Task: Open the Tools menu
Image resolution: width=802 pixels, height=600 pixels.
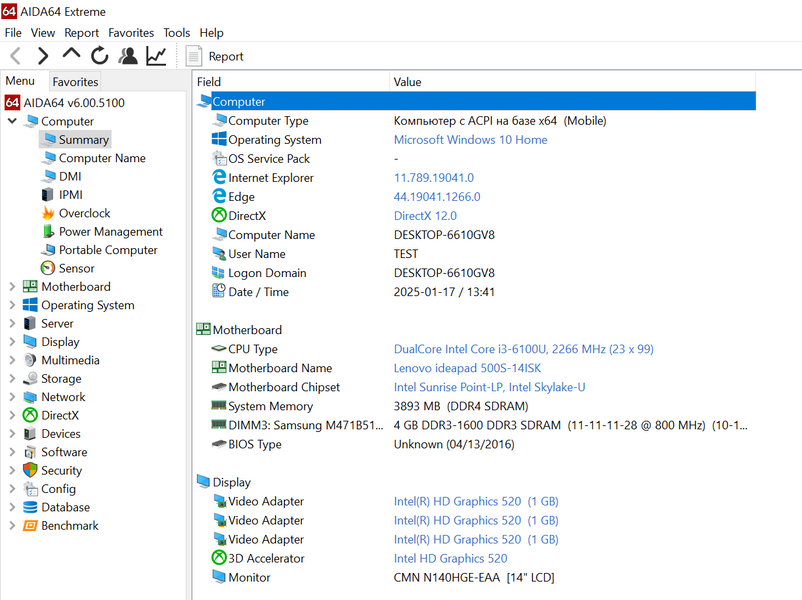Action: pos(176,33)
